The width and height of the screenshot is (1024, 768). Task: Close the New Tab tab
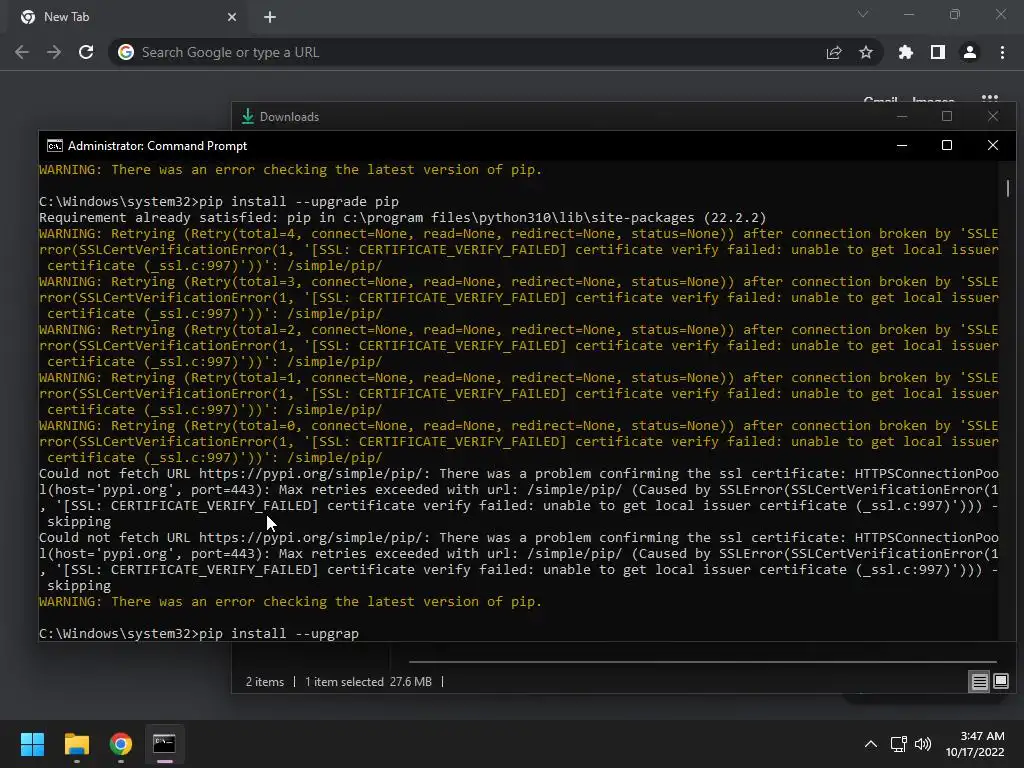click(232, 17)
